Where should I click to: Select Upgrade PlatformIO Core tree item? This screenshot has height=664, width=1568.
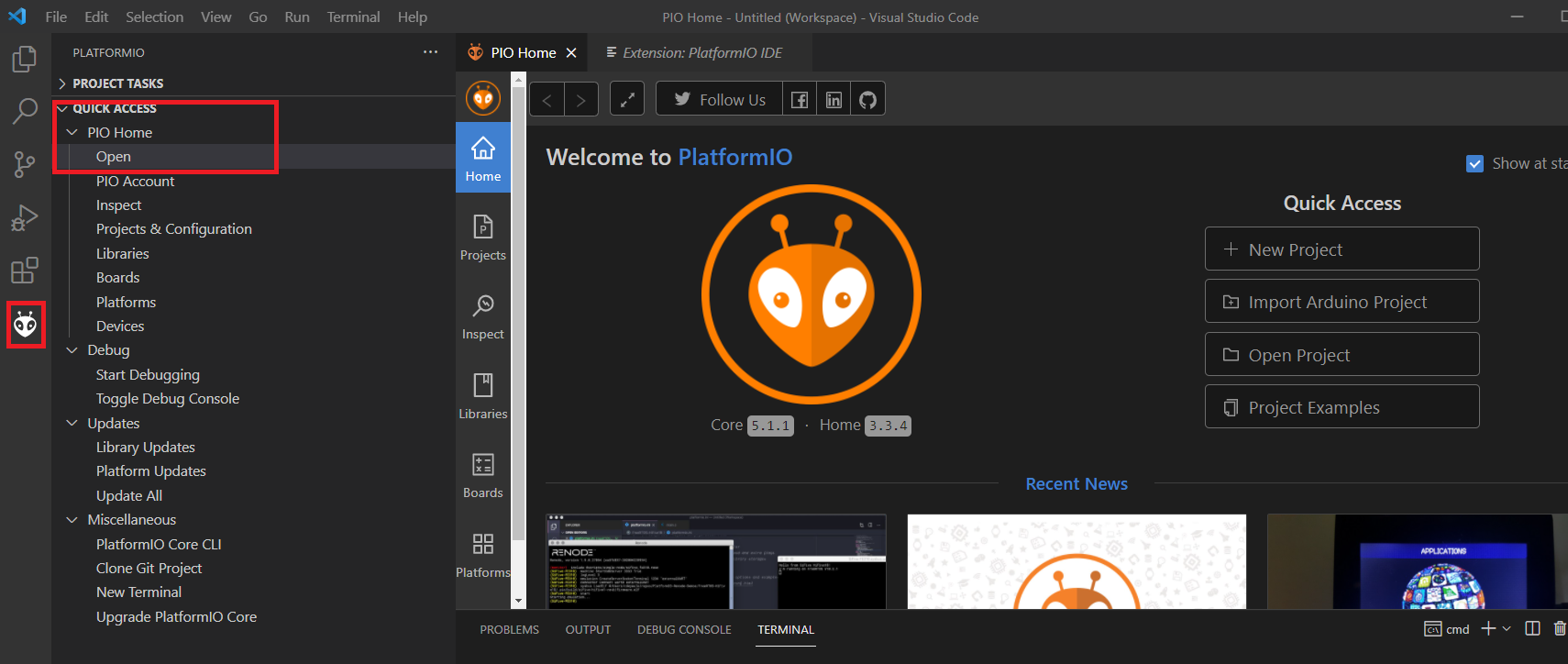[176, 617]
